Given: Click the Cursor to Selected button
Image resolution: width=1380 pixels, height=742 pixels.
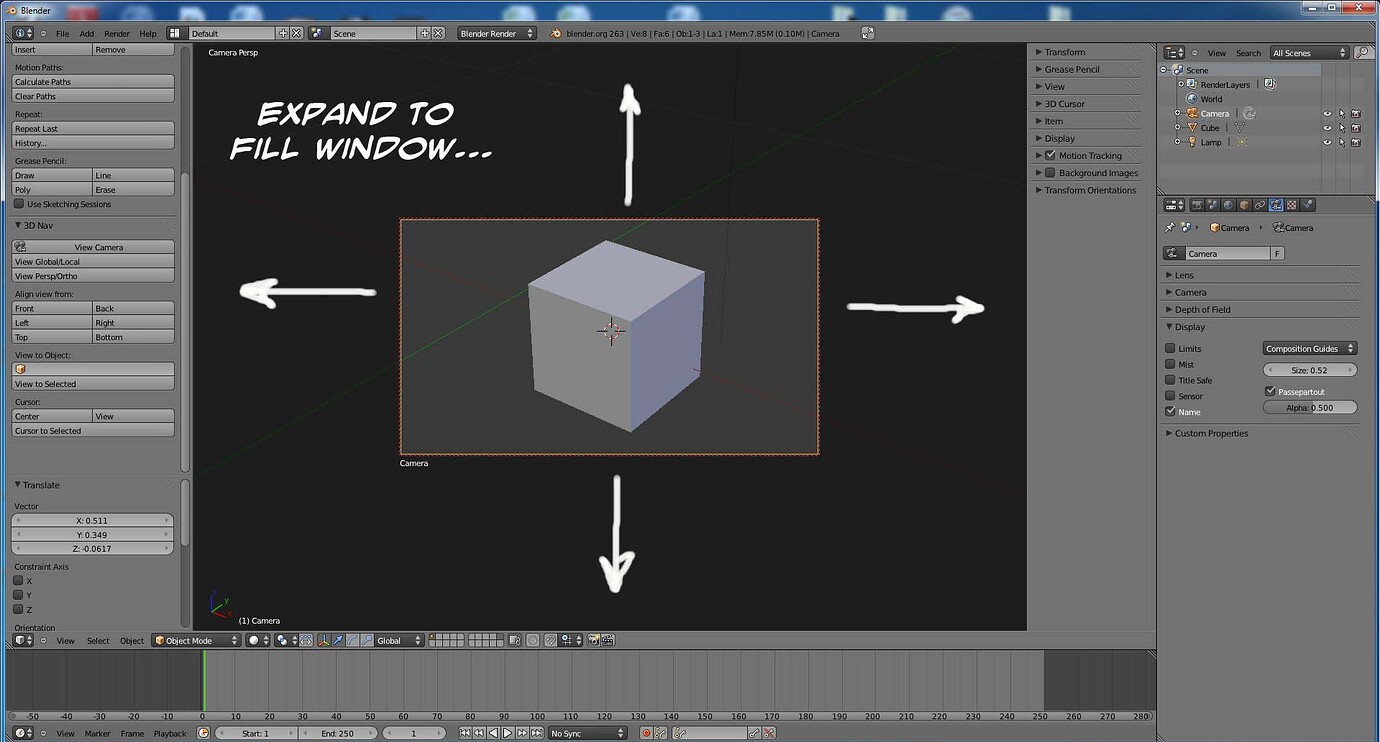Looking at the screenshot, I should pos(94,431).
